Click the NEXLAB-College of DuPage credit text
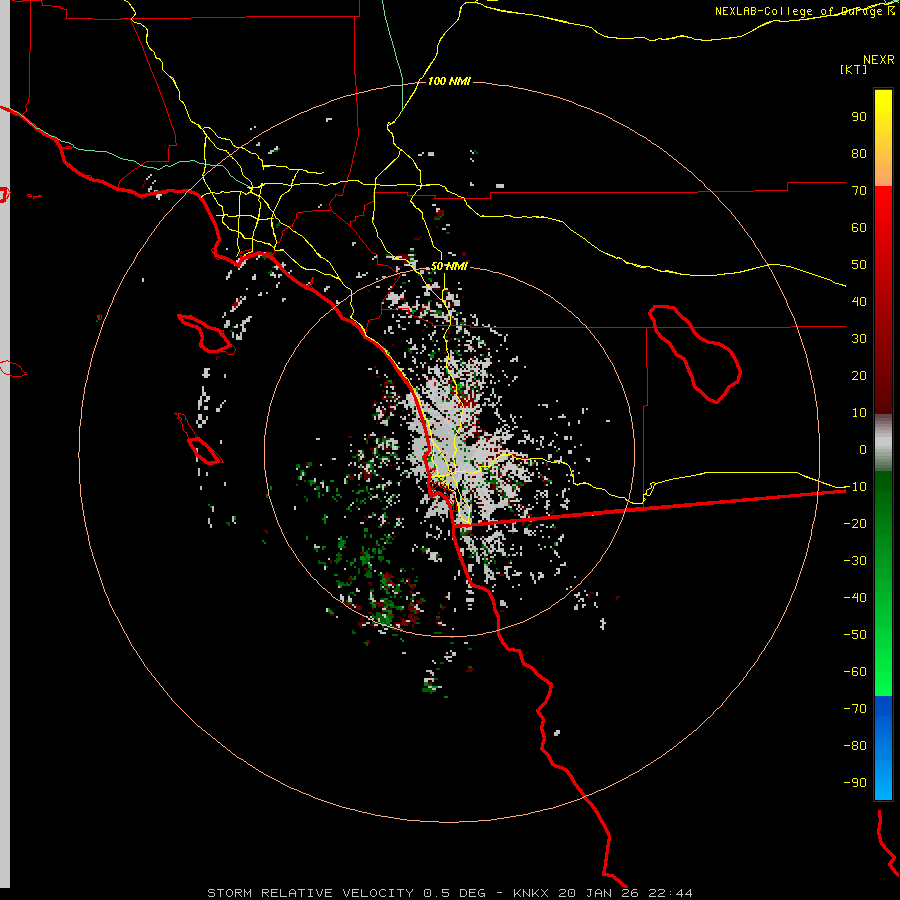 click(804, 11)
